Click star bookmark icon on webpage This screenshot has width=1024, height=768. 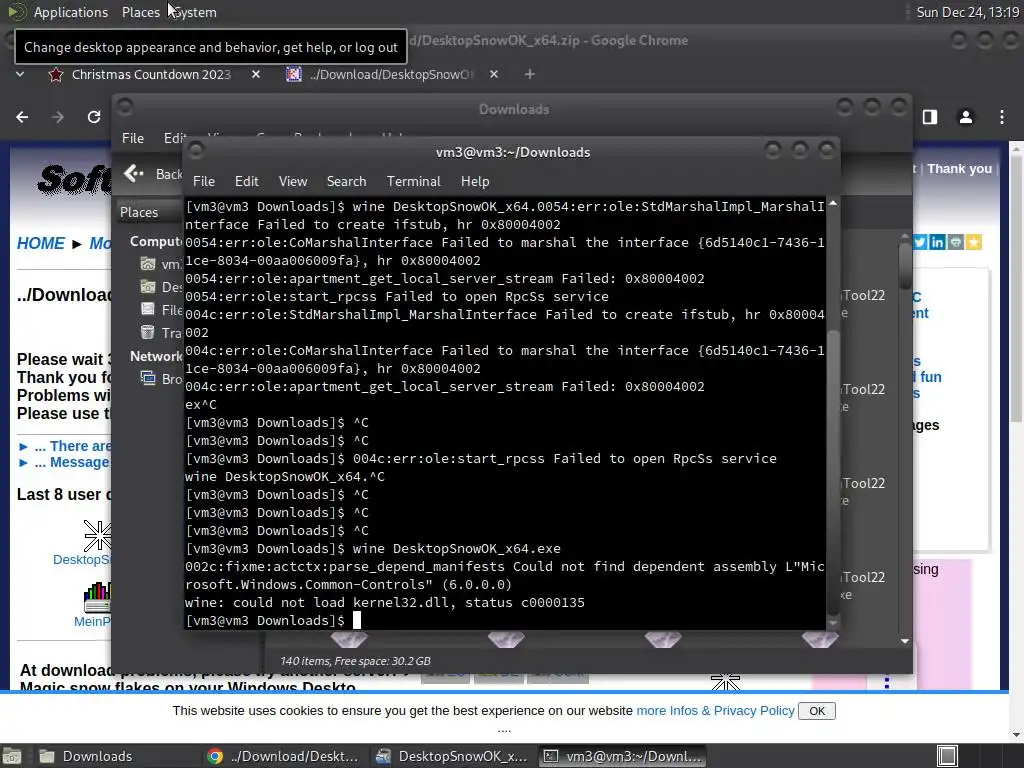coord(974,242)
